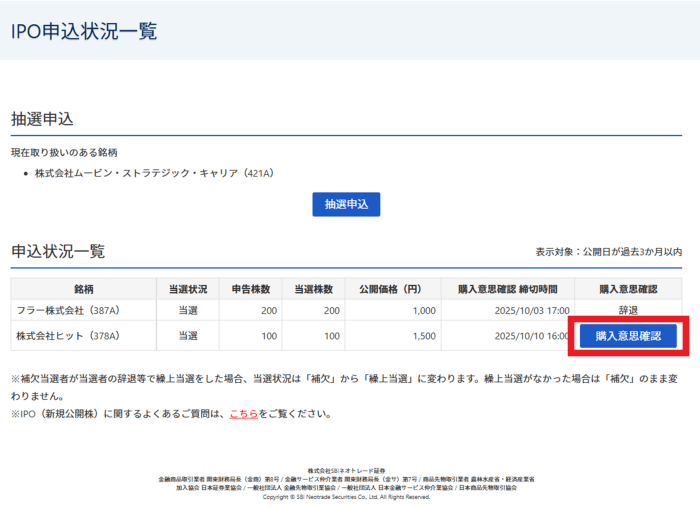Select the 株式会社ヒット（378A） row name
This screenshot has height=508, width=700.
pyautogui.click(x=68, y=336)
